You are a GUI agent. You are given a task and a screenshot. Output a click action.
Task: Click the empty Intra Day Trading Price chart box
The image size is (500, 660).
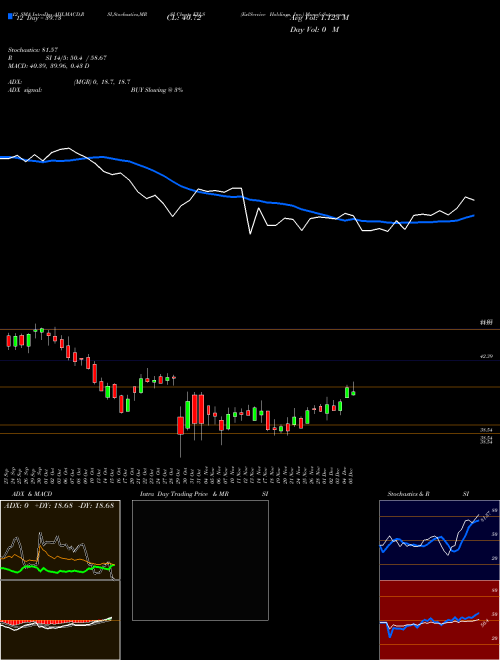click(200, 560)
